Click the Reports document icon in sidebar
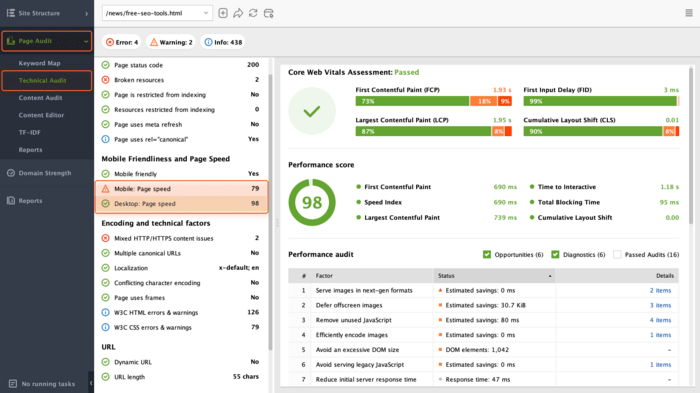This screenshot has width=700, height=393. tap(11, 201)
